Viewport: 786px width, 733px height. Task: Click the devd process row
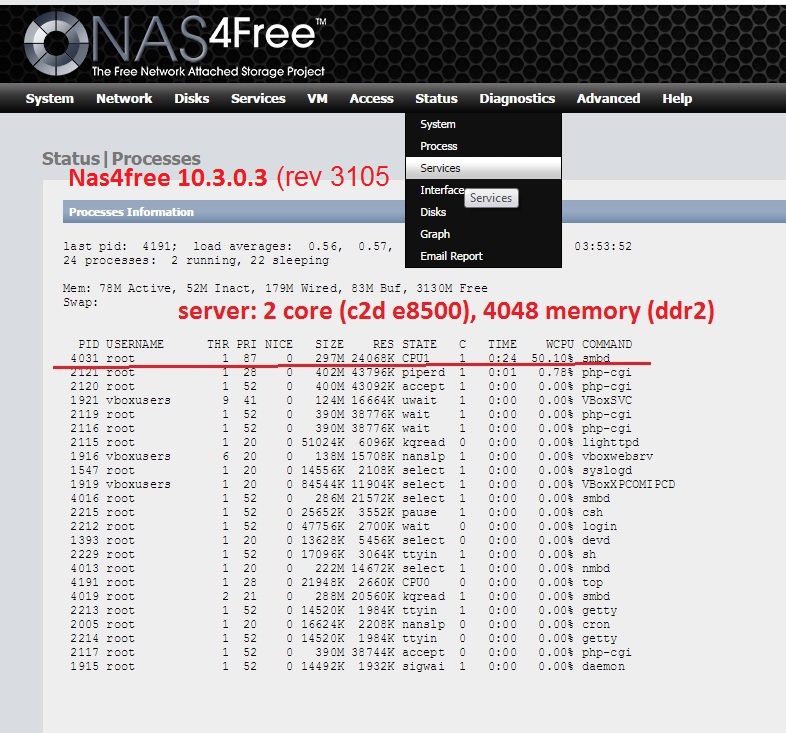[x=340, y=540]
